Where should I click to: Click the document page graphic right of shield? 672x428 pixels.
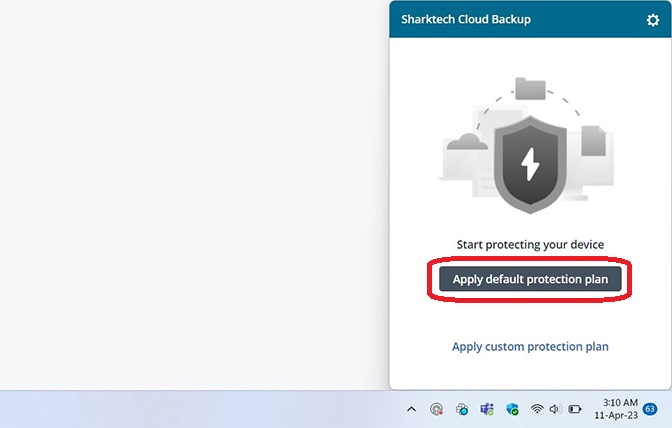point(593,141)
